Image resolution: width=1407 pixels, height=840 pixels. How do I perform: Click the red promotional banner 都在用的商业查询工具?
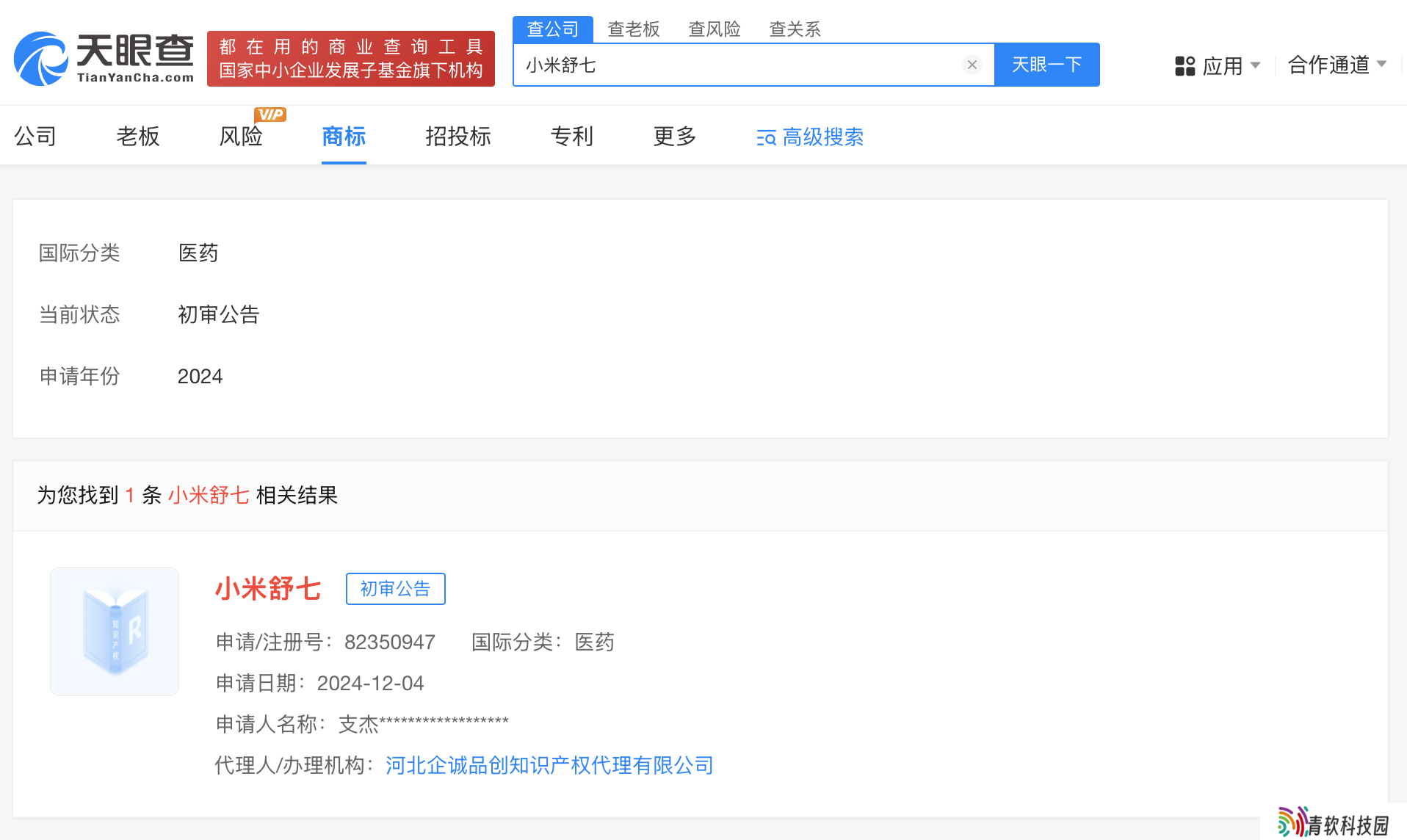[351, 59]
